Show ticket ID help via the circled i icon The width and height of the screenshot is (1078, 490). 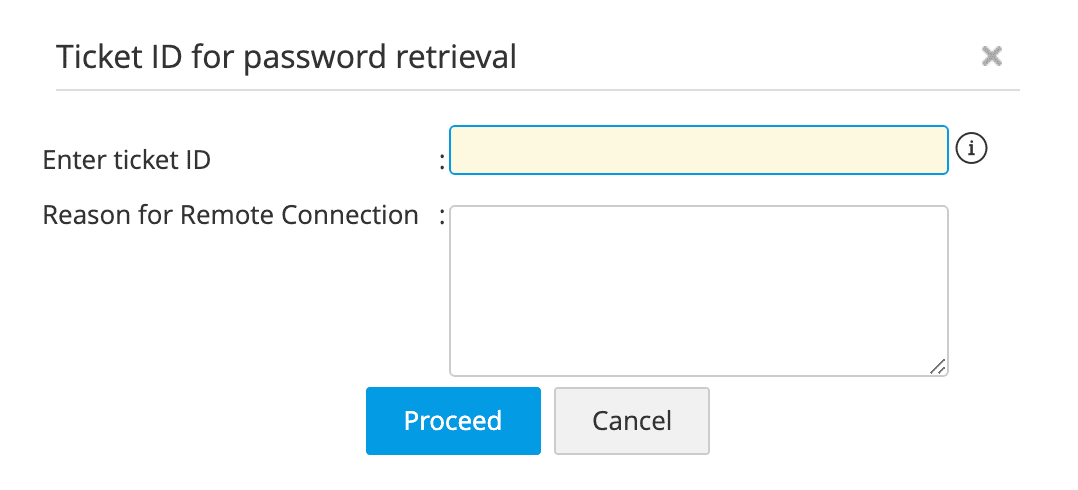971,149
